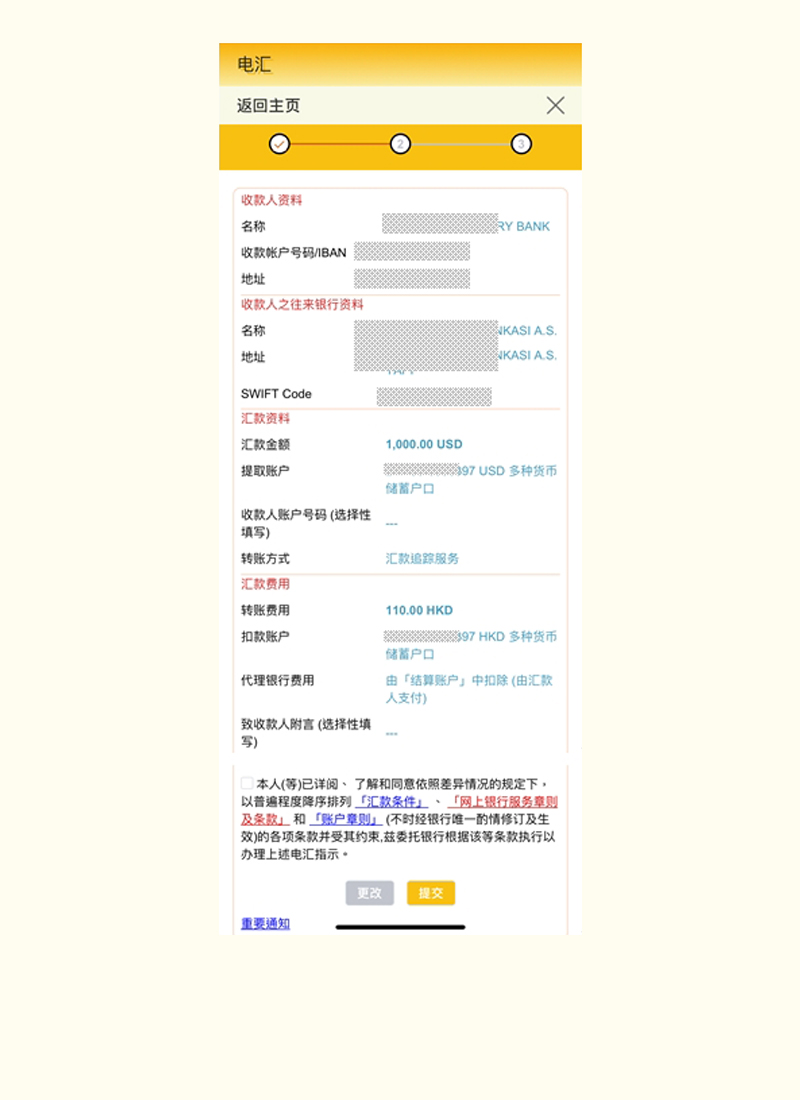
Task: Click the progress line between steps
Action: click(x=340, y=143)
